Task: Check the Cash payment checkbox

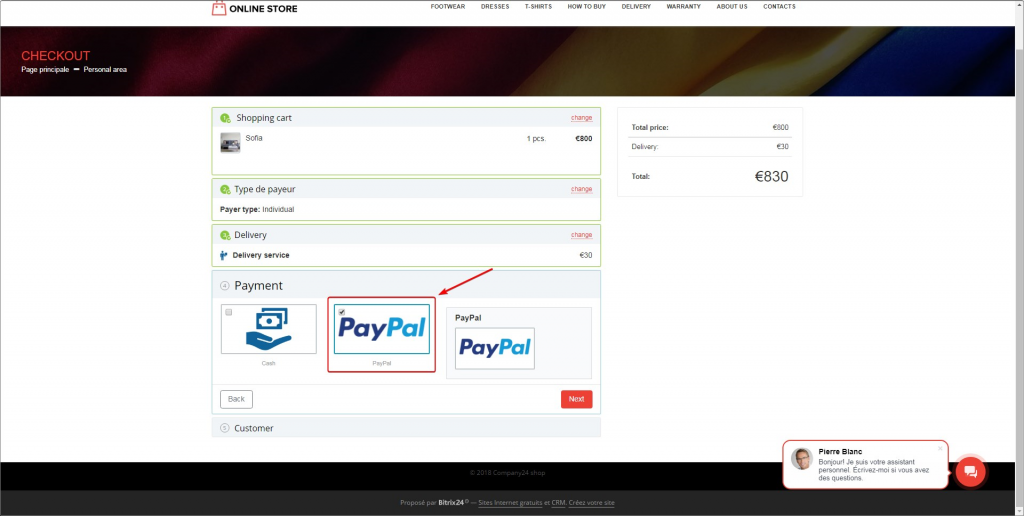Action: pos(229,312)
